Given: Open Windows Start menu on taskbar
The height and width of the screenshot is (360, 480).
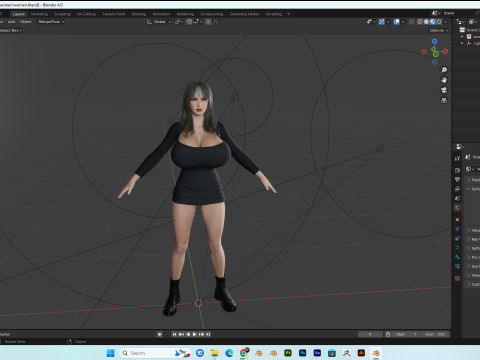Looking at the screenshot, I should click(110, 353).
